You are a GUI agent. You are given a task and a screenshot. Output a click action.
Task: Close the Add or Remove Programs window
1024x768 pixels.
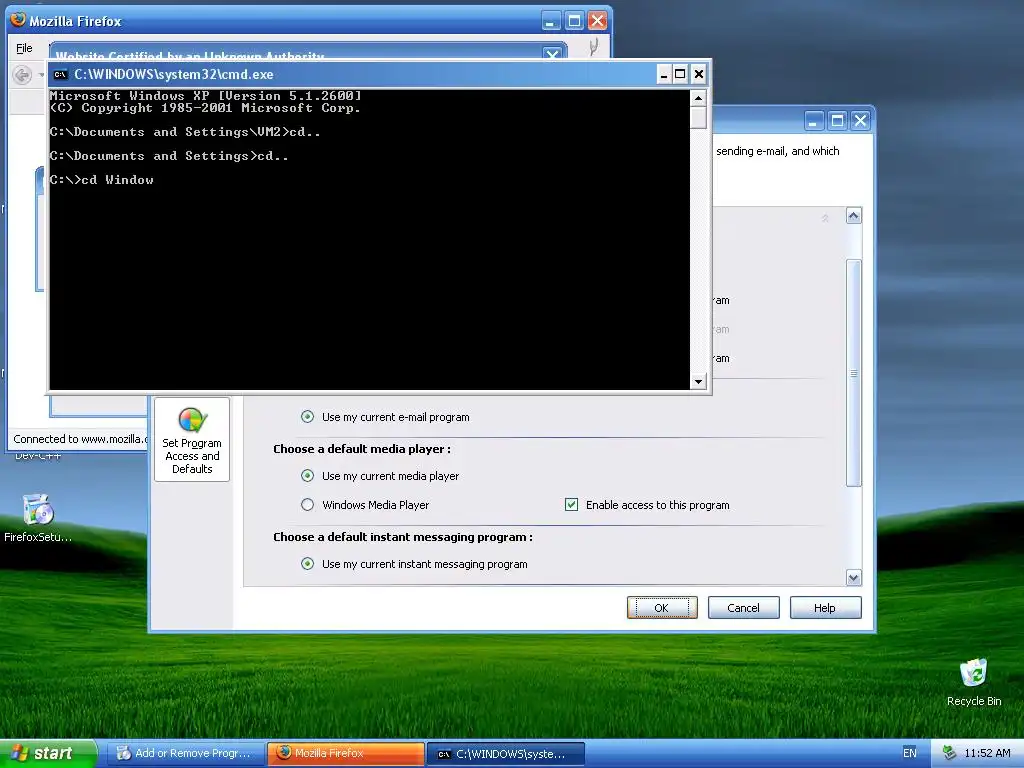point(860,121)
